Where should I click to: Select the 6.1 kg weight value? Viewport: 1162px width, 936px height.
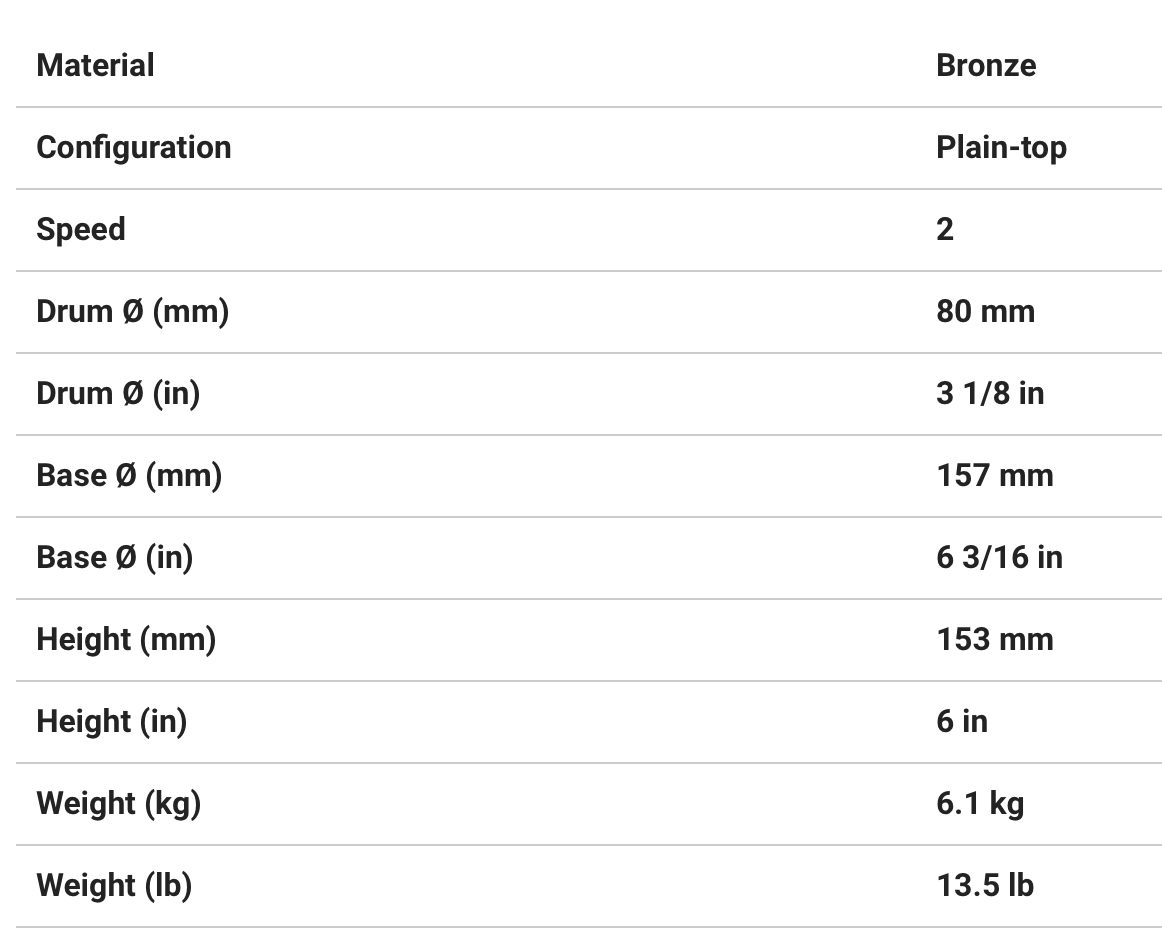click(980, 804)
